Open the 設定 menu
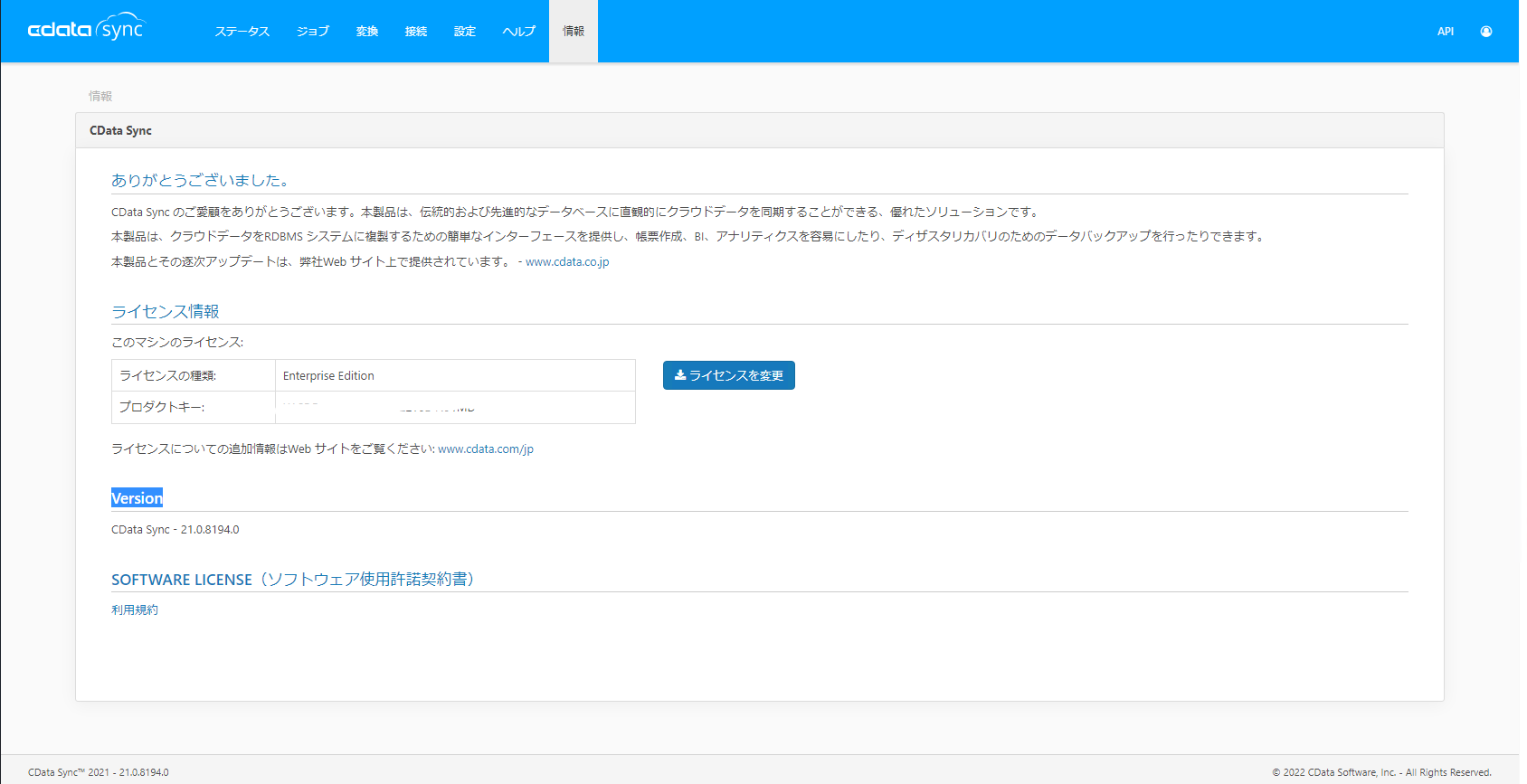Image resolution: width=1527 pixels, height=784 pixels. click(465, 32)
